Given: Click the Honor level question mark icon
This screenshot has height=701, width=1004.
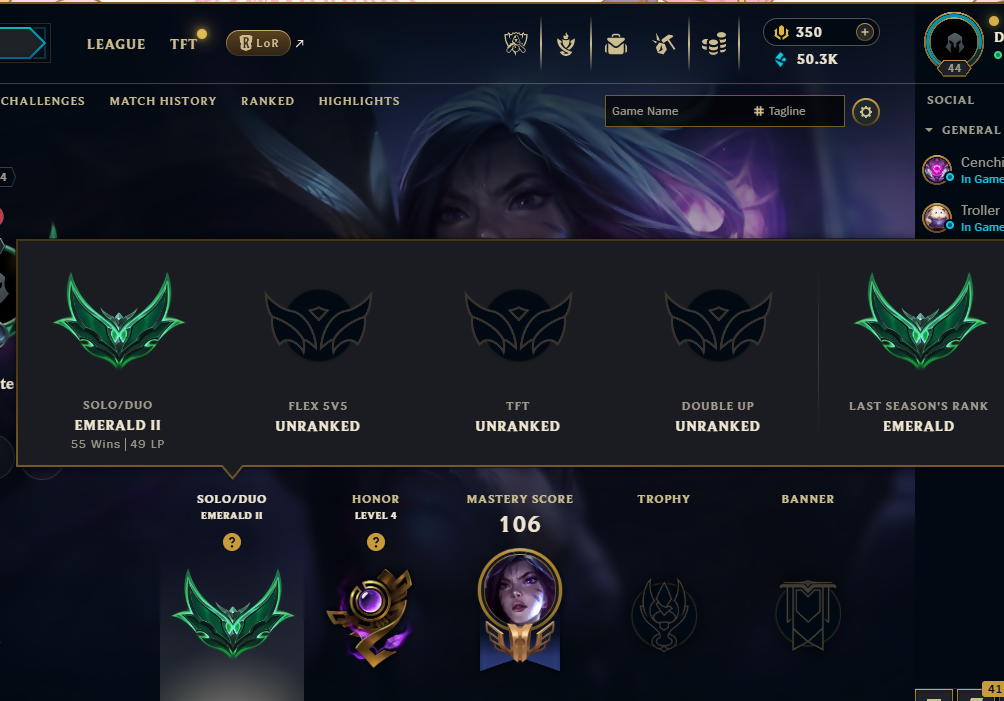Looking at the screenshot, I should click(x=376, y=542).
